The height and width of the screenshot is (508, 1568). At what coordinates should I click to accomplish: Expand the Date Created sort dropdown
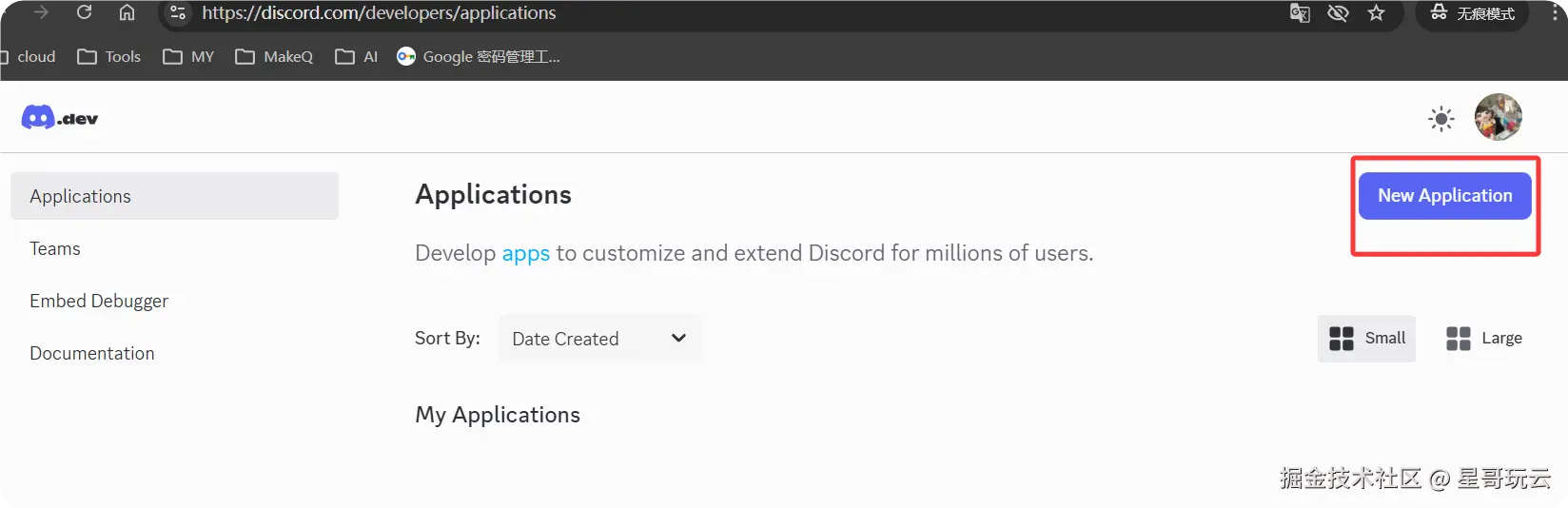pyautogui.click(x=599, y=339)
